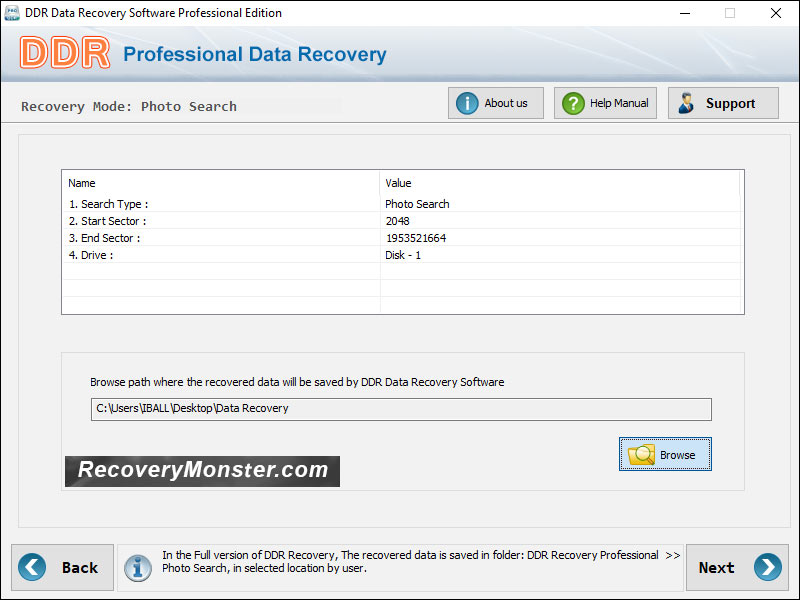
Task: Click the Support person icon
Action: coord(686,102)
